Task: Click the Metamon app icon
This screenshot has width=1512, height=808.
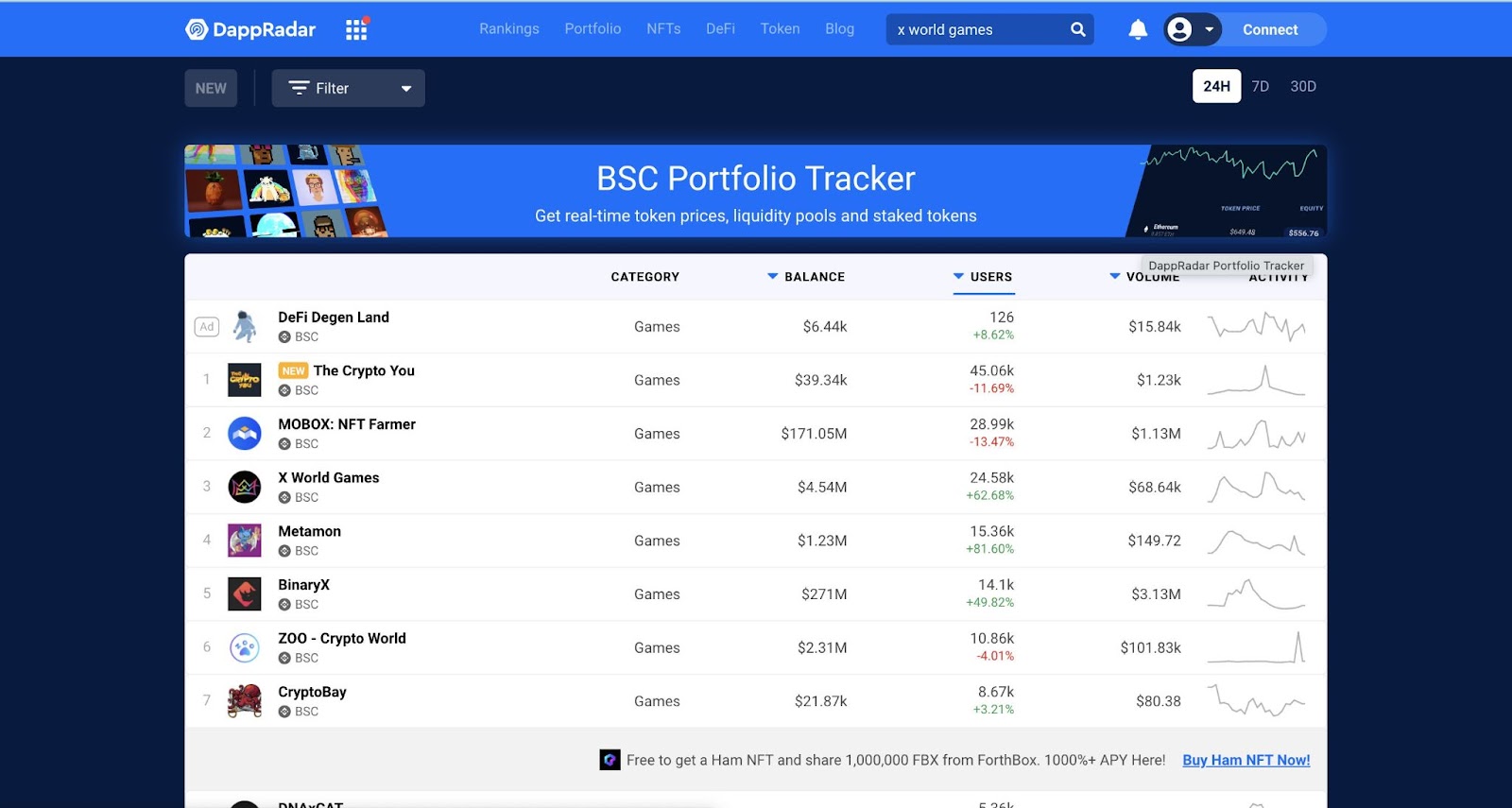Action: 245,541
